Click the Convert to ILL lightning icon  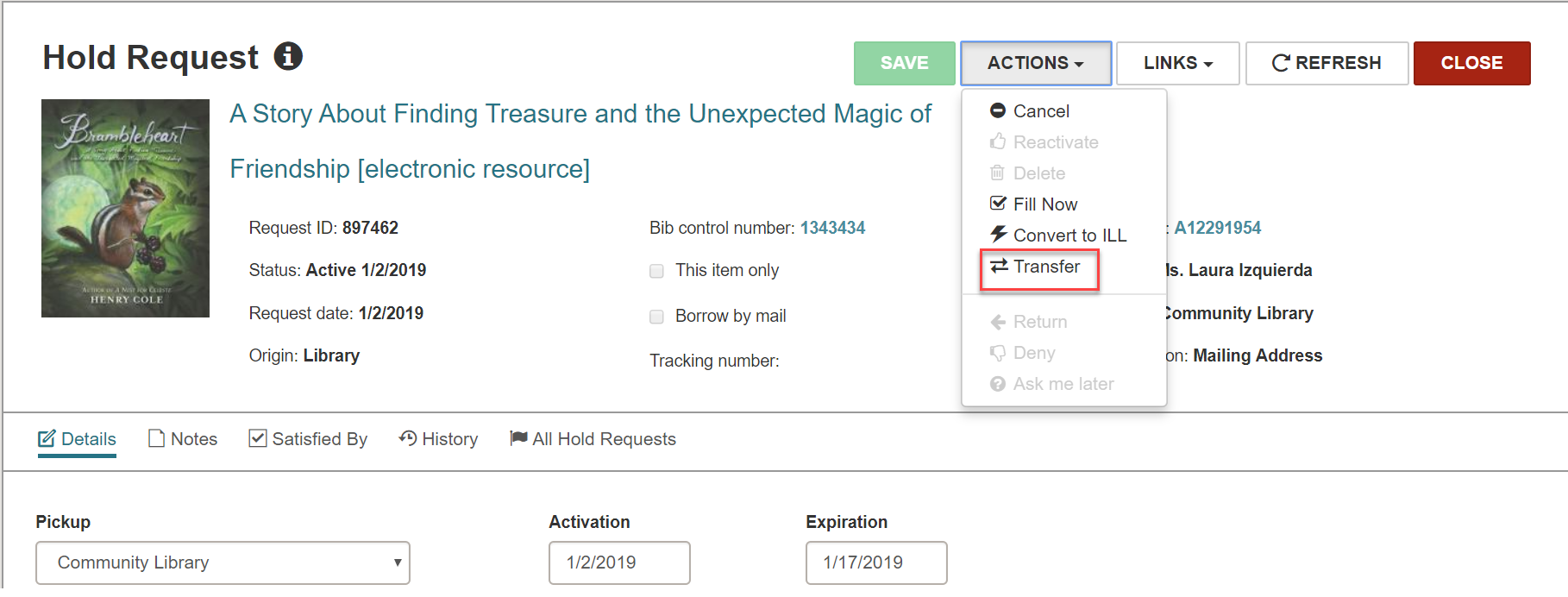[999, 234]
